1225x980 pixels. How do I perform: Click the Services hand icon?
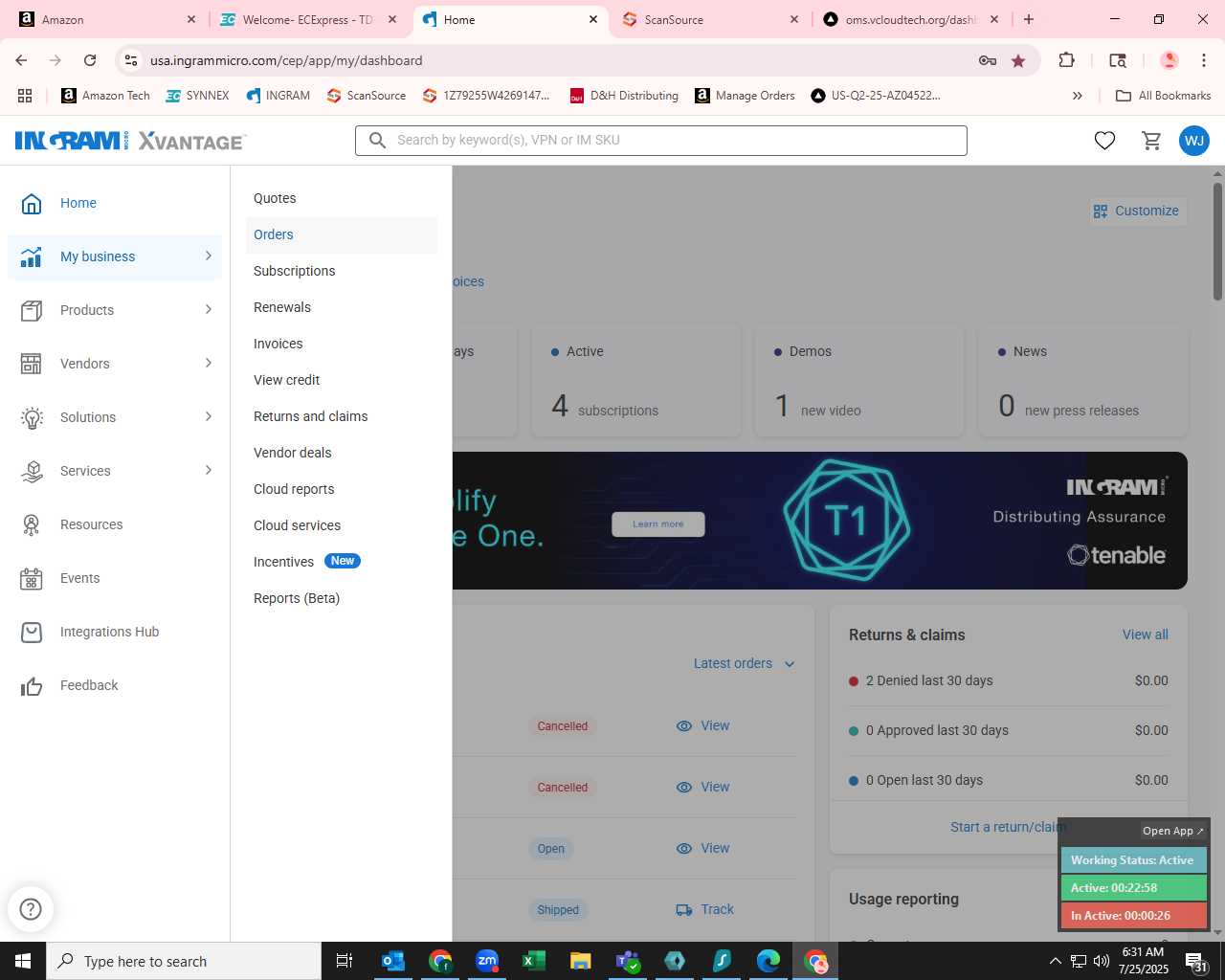tap(32, 471)
